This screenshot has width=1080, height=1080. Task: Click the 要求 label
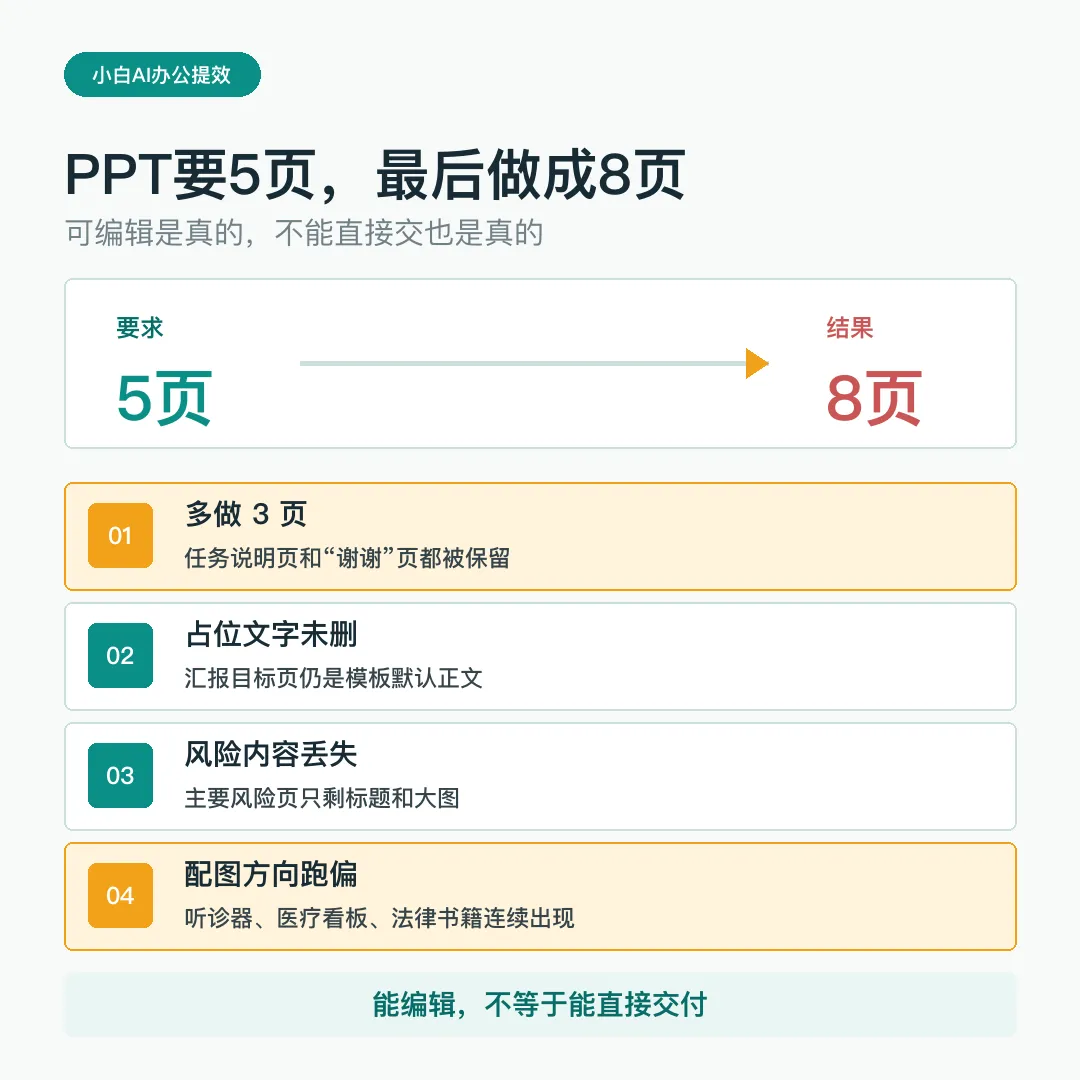[x=140, y=328]
